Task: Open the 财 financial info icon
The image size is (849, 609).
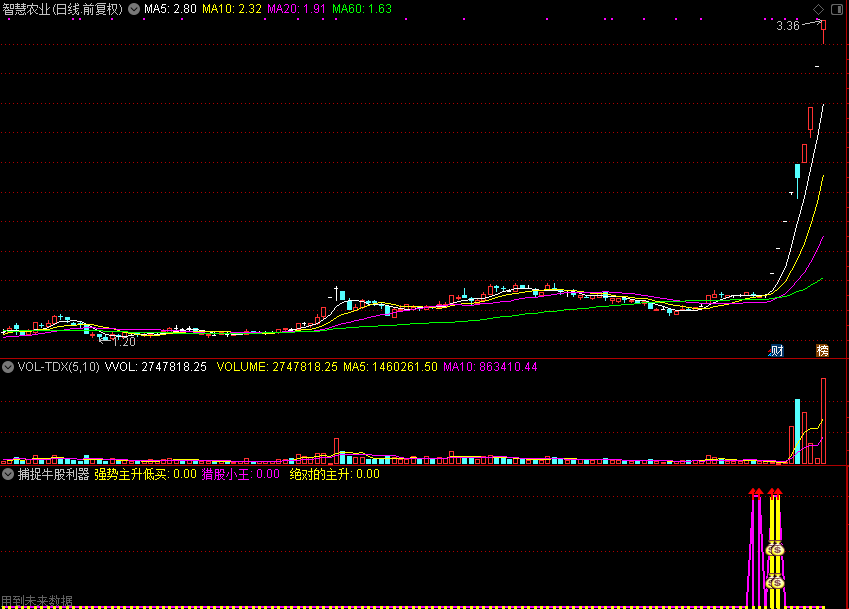Action: 776,351
